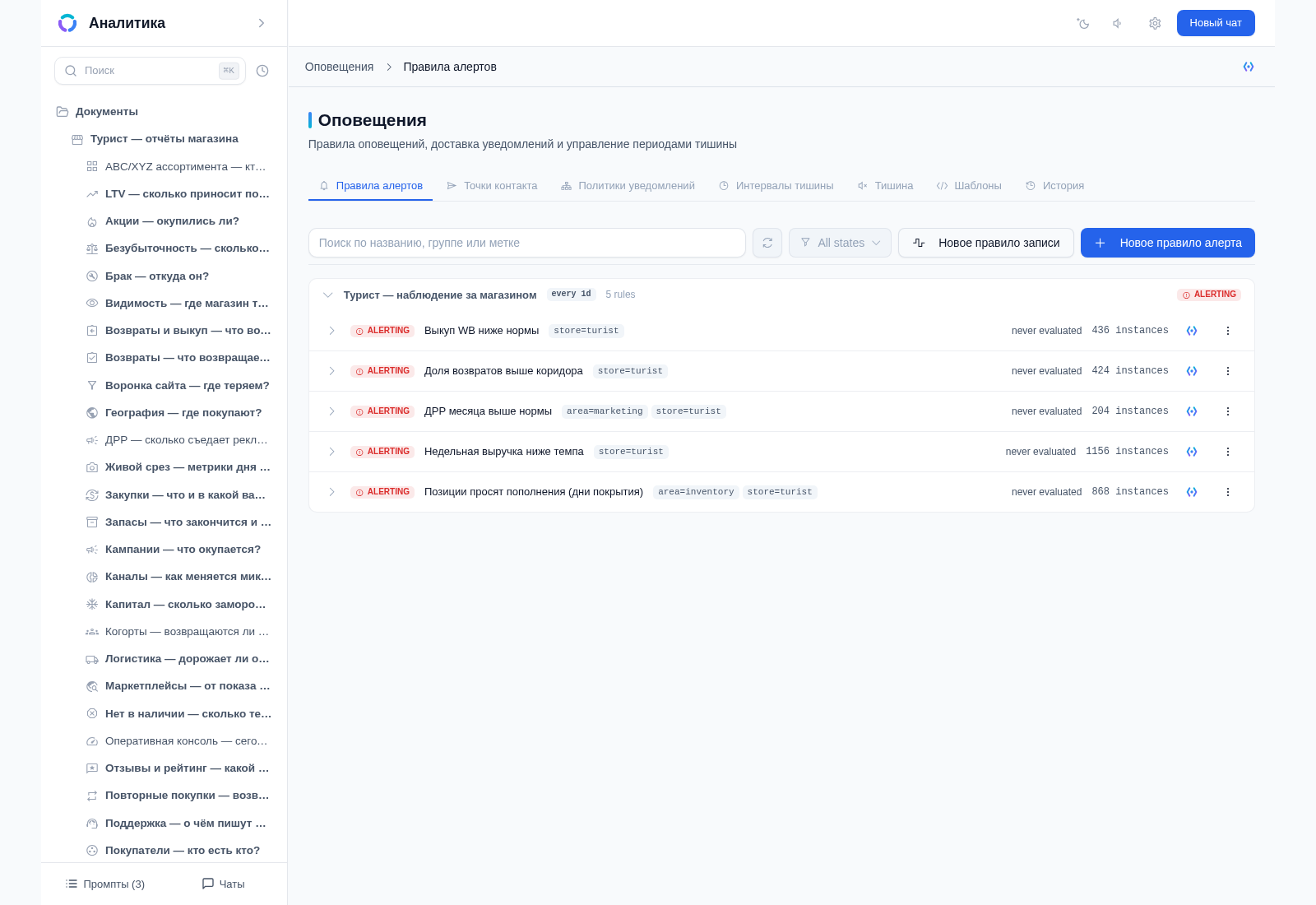The width and height of the screenshot is (1316, 905).
Task: Focus the sidebar Поиск field
Action: [150, 71]
